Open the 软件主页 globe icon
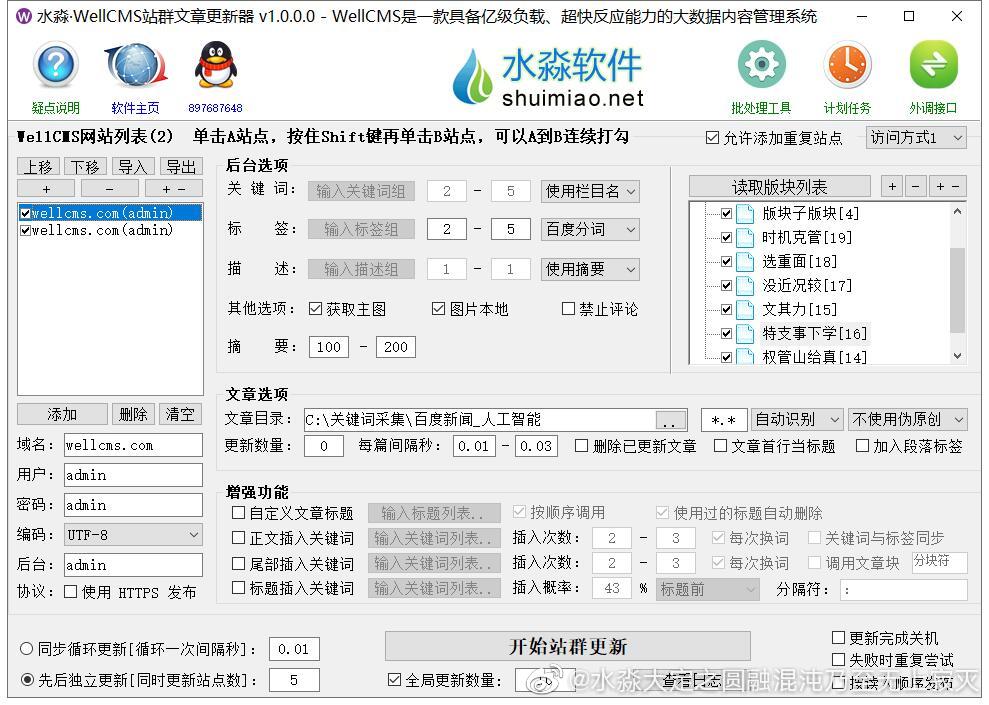This screenshot has width=989, height=705. 136,64
